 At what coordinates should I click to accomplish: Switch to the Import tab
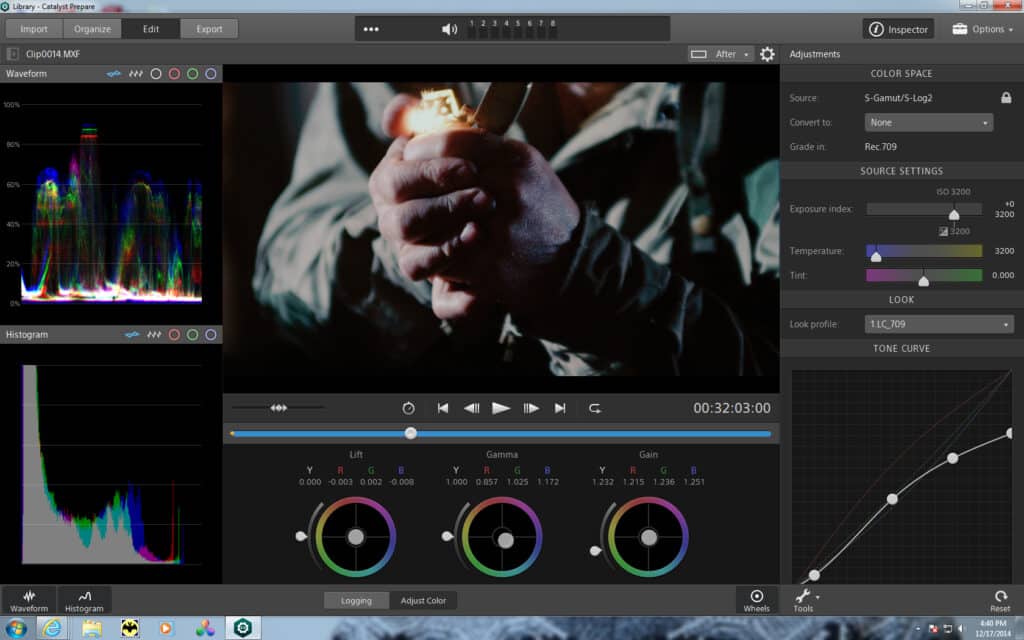click(34, 29)
